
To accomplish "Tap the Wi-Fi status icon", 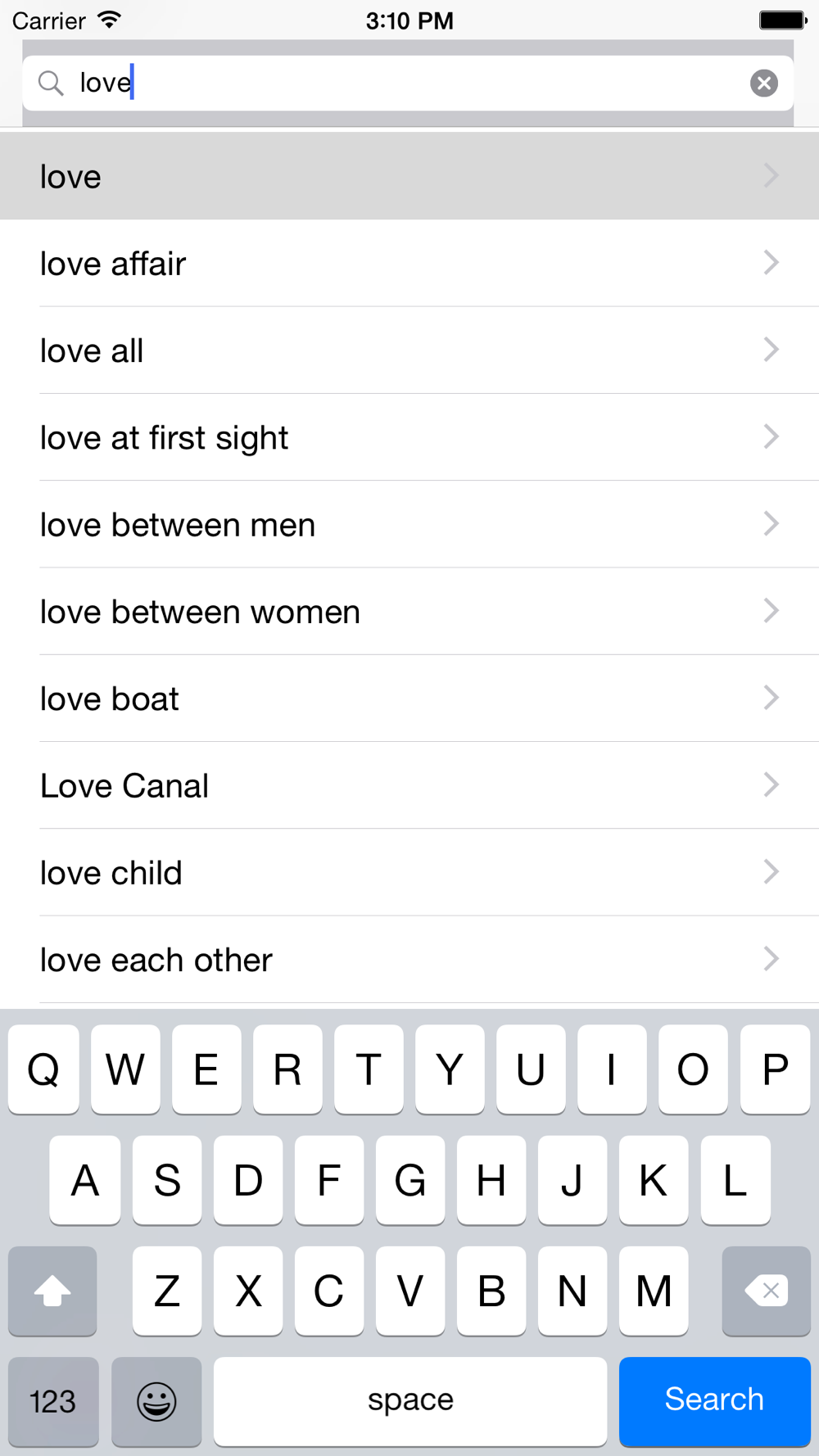I will click(x=109, y=20).
